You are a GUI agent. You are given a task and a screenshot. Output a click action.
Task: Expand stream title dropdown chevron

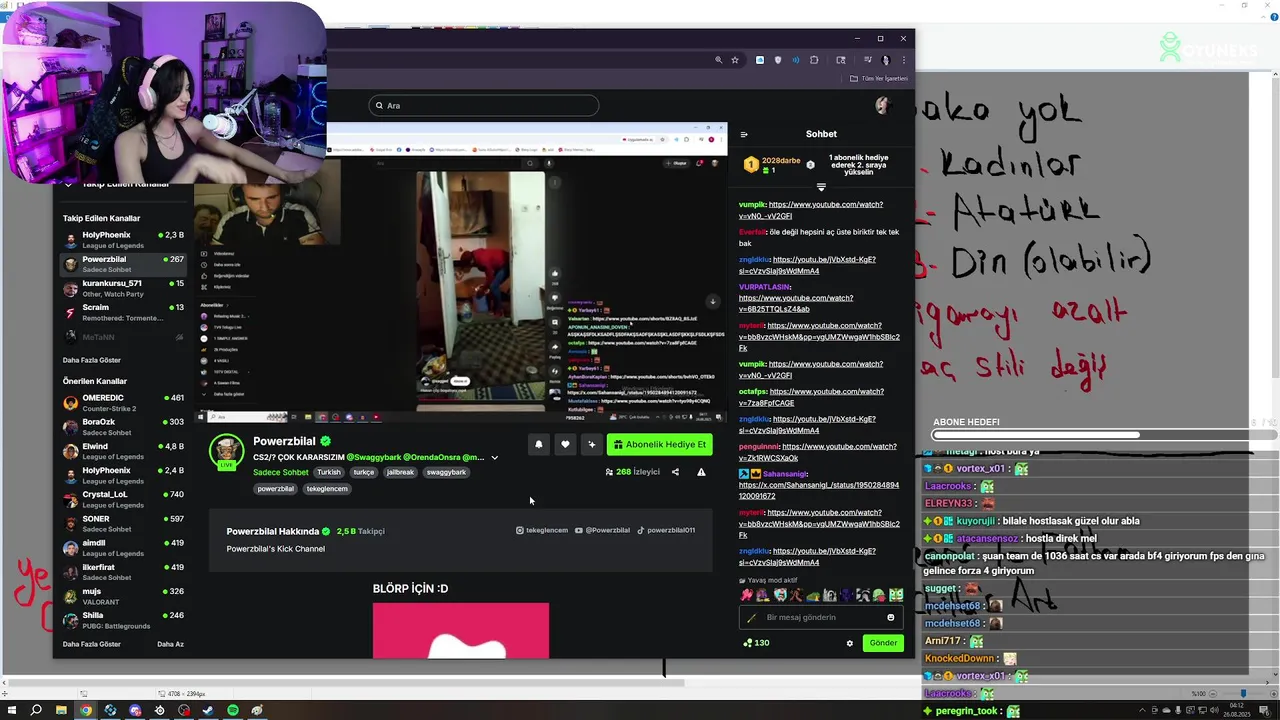494,458
